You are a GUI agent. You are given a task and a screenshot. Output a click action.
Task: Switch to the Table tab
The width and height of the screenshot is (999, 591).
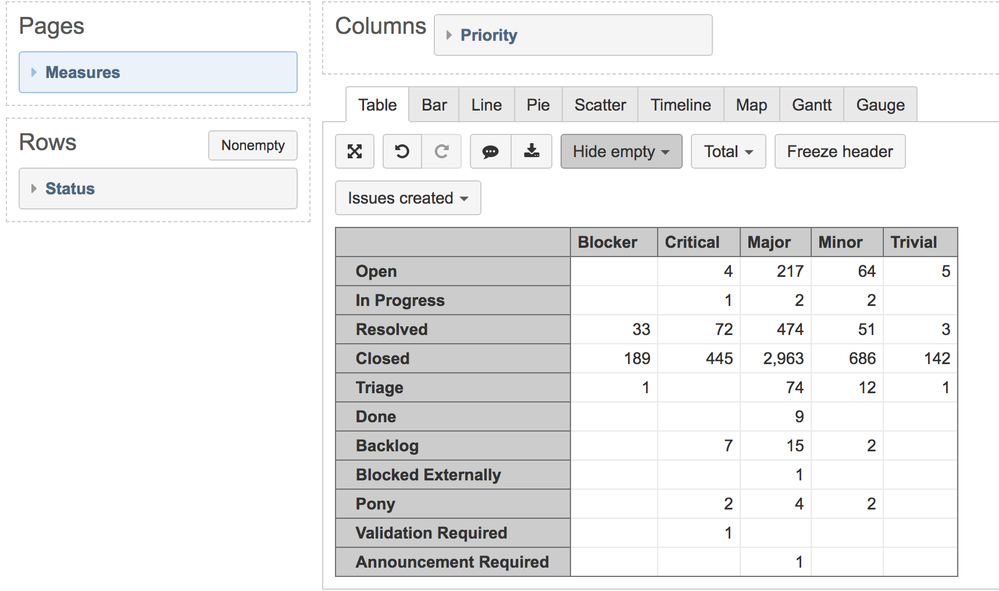[x=377, y=105]
